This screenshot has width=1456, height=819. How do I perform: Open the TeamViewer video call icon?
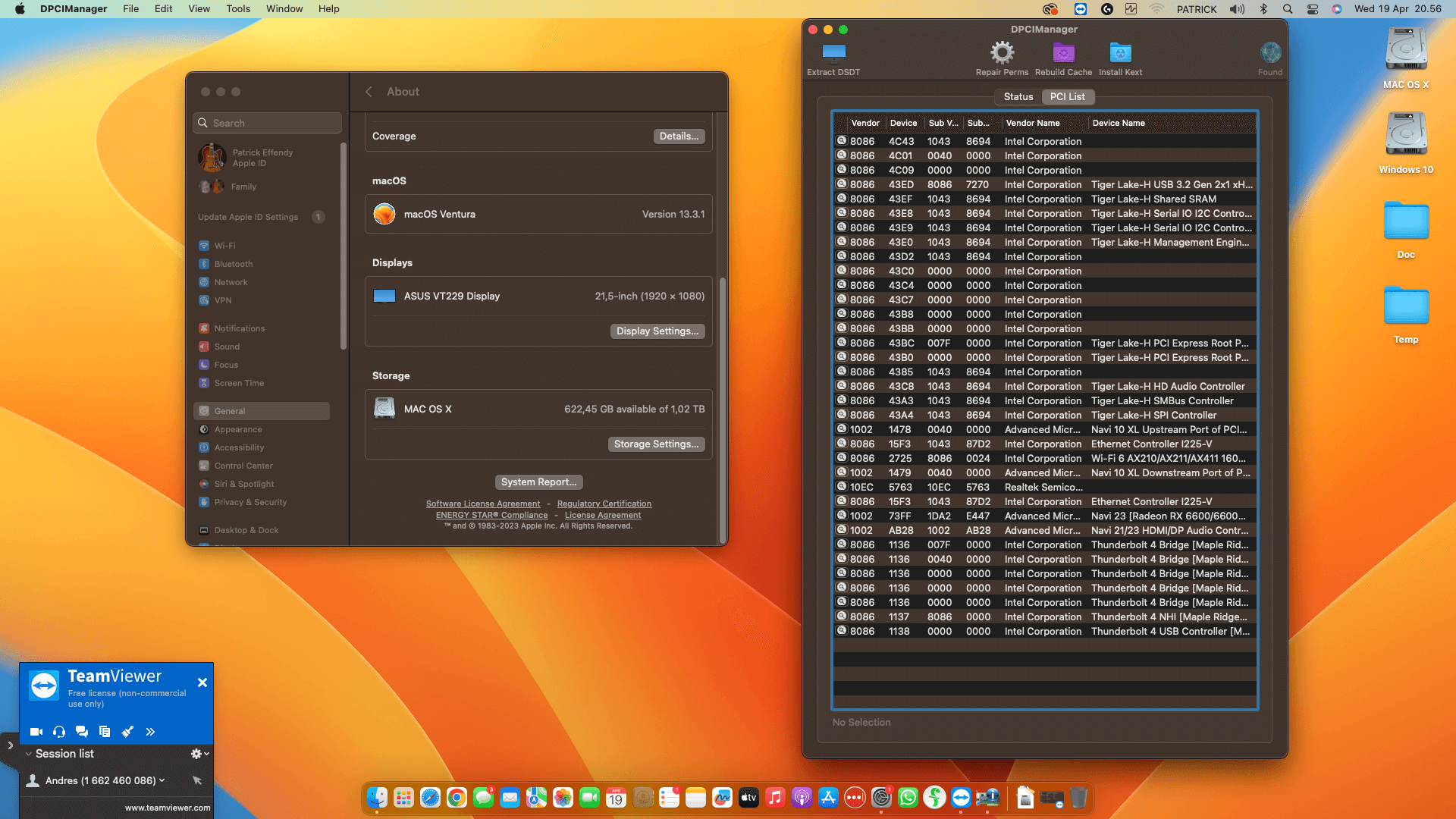36,732
